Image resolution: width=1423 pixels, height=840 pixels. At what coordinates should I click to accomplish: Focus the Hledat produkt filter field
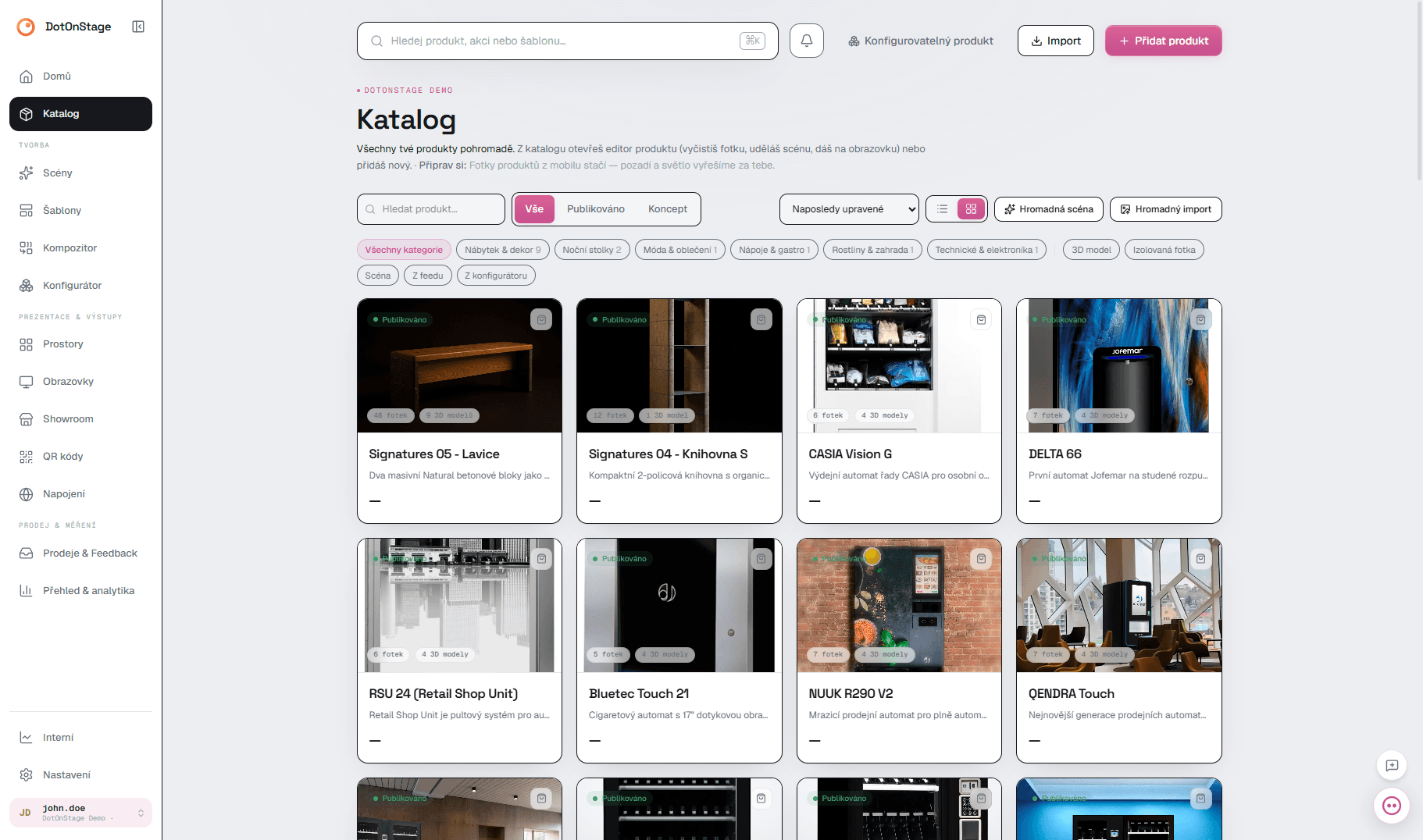[431, 209]
